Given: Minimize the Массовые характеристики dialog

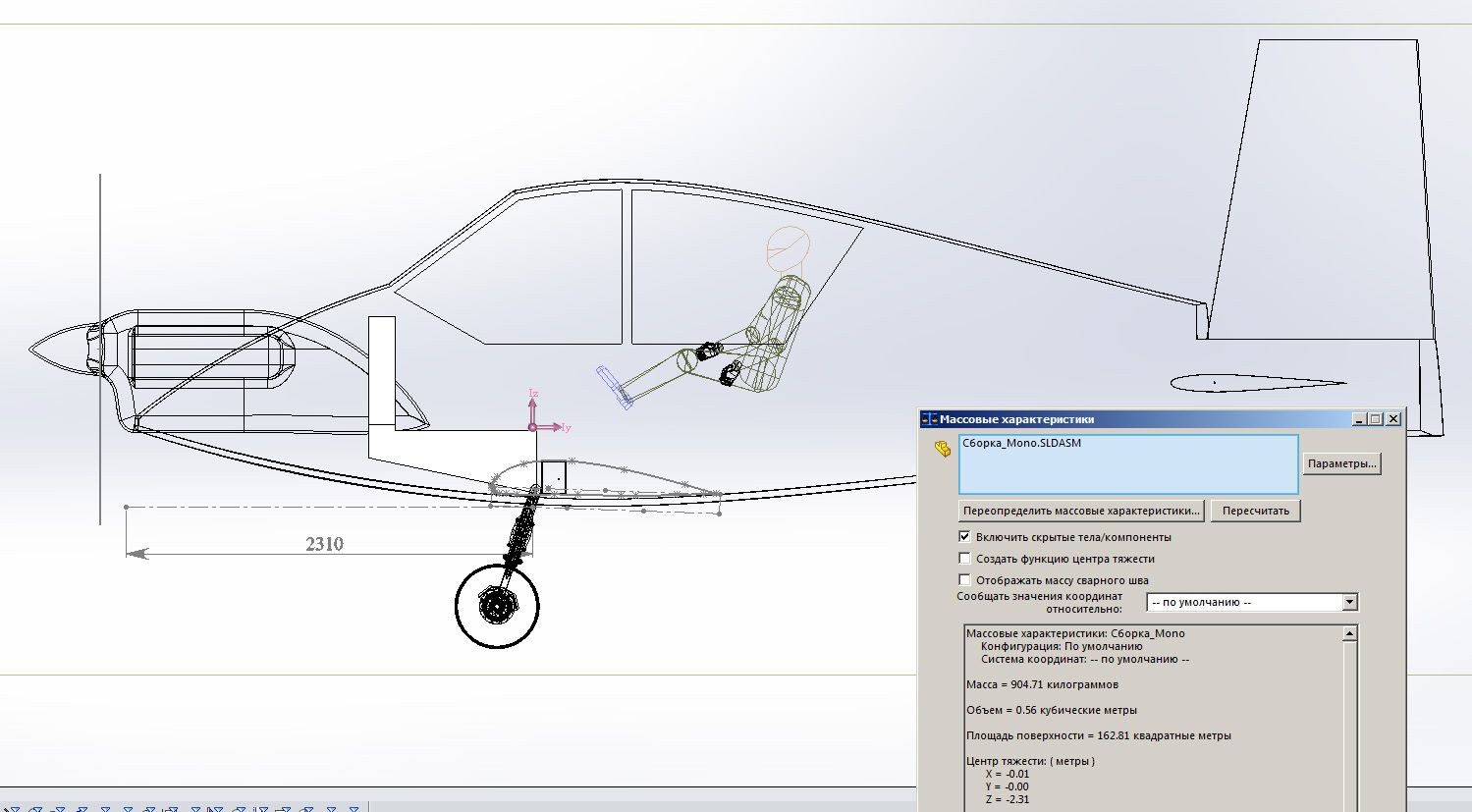Looking at the screenshot, I should point(1359,419).
